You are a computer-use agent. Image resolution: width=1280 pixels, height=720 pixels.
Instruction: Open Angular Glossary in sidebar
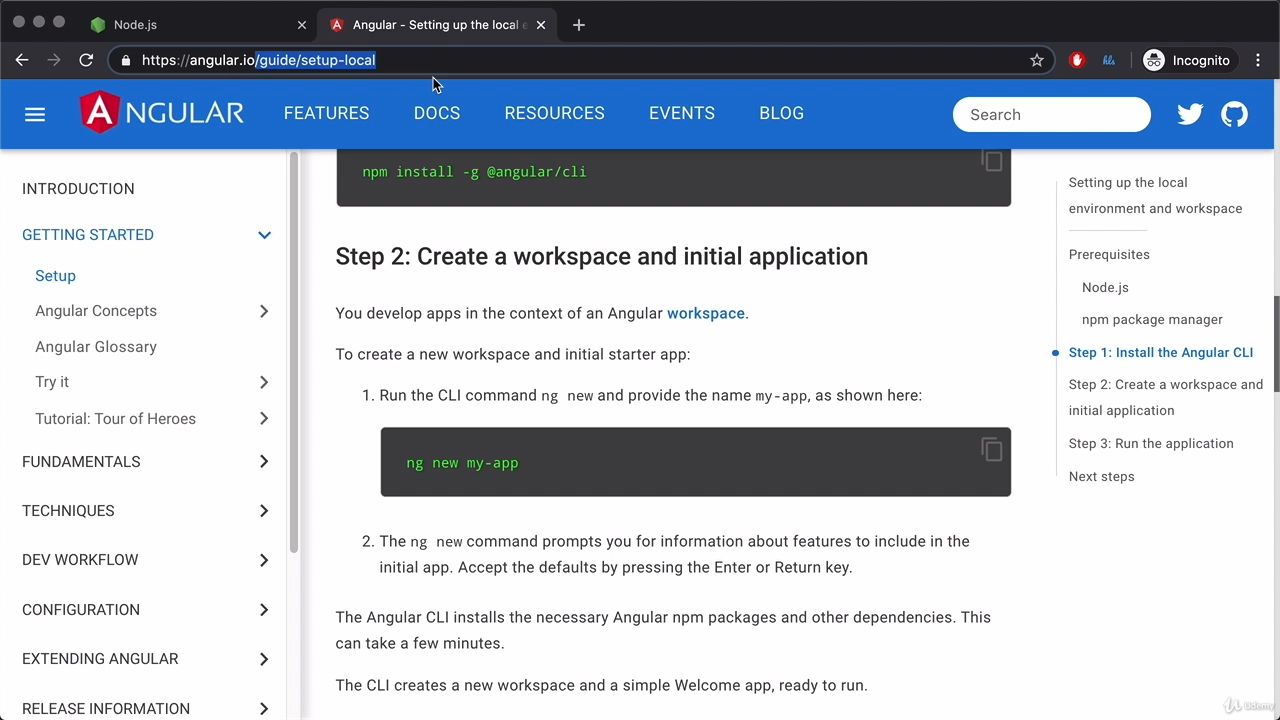(96, 346)
